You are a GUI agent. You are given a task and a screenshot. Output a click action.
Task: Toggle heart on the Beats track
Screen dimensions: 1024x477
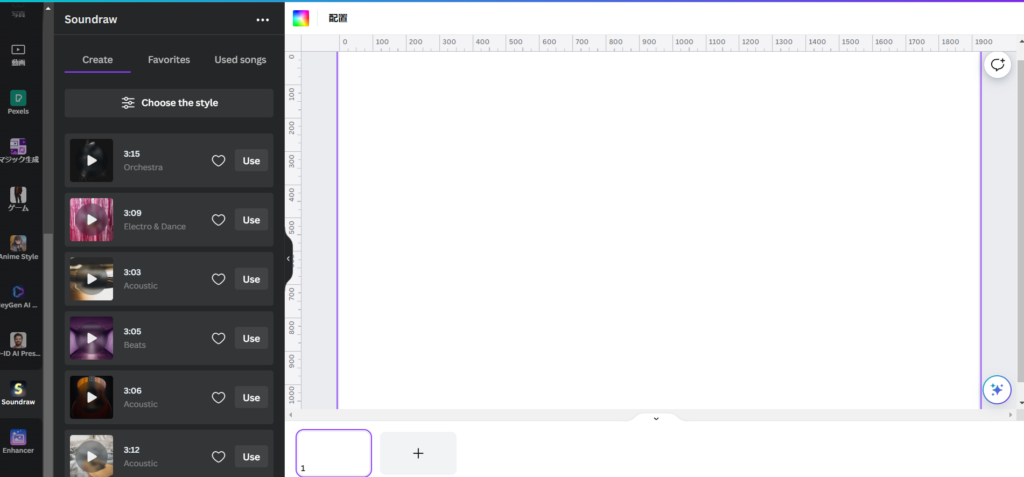pyautogui.click(x=218, y=339)
